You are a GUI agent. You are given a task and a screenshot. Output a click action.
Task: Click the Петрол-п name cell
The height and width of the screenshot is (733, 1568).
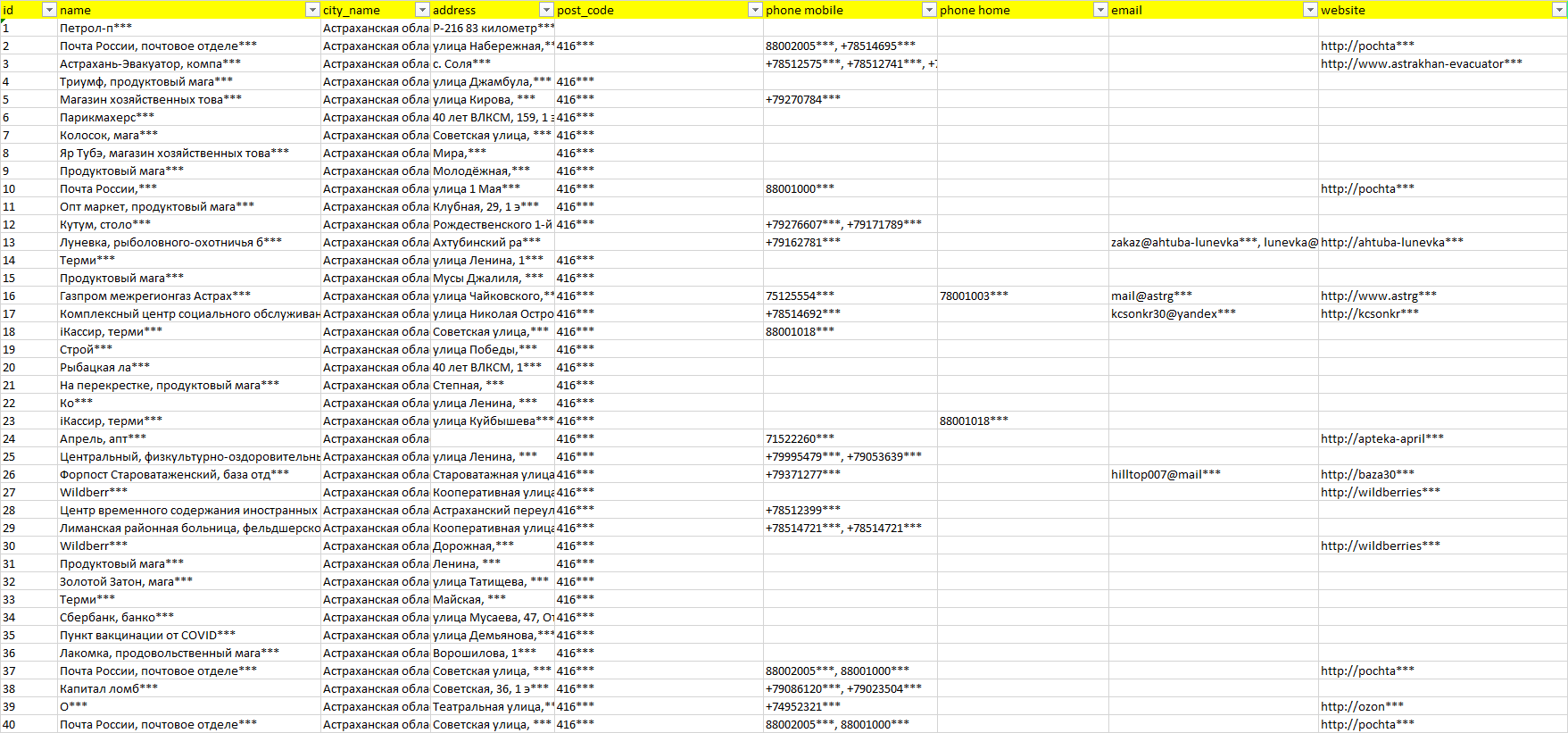[95, 28]
